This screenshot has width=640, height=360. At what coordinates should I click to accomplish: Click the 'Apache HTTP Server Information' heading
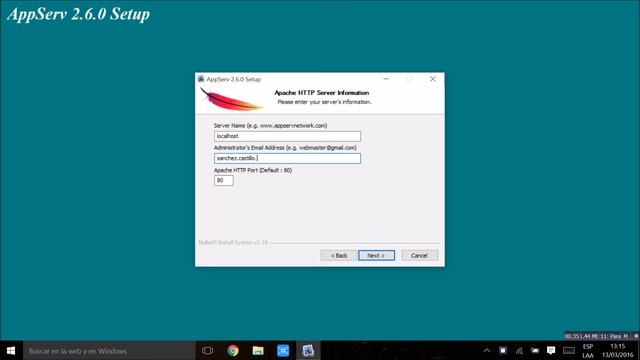[x=322, y=93]
